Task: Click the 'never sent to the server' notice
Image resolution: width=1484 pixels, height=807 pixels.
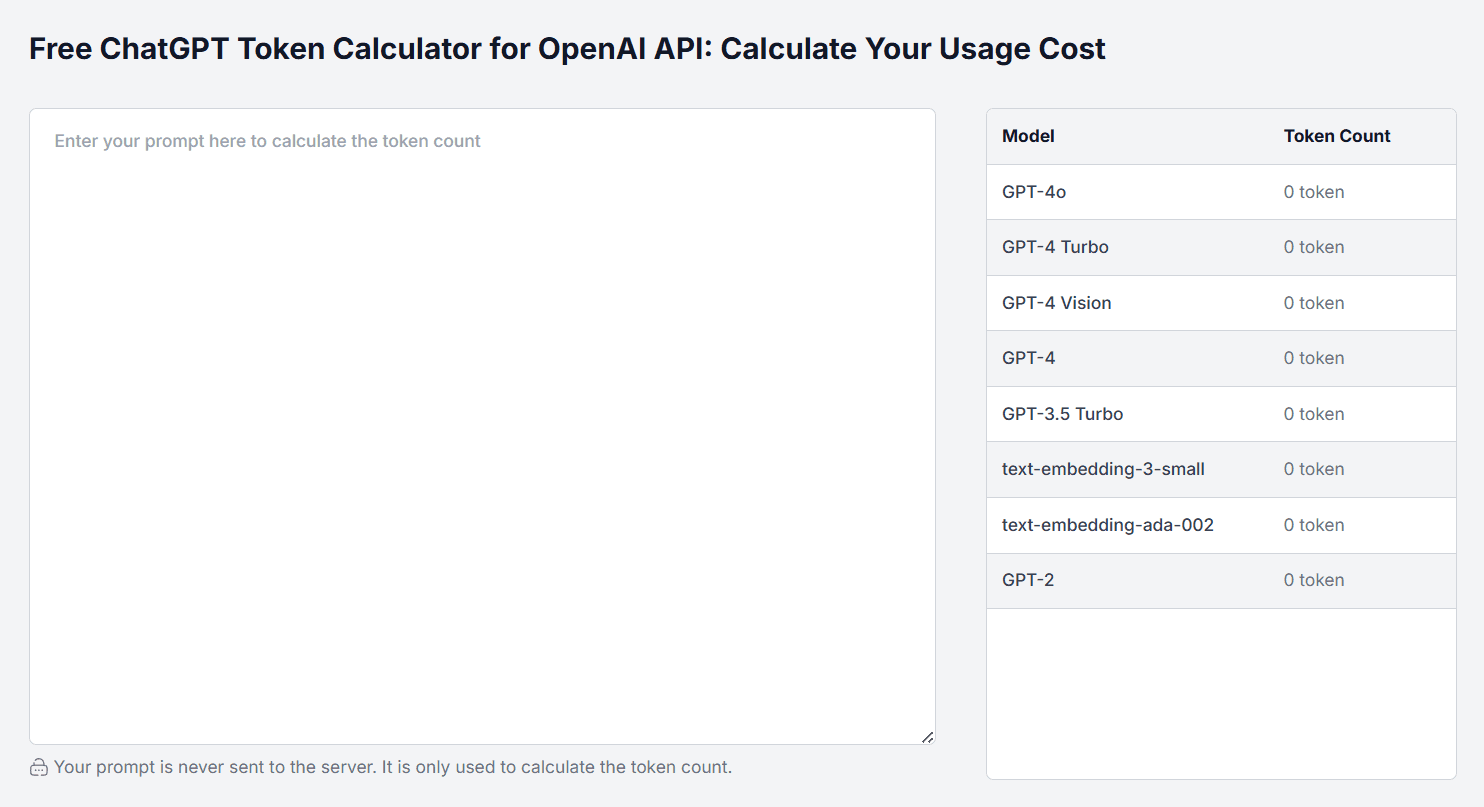Action: tap(393, 768)
